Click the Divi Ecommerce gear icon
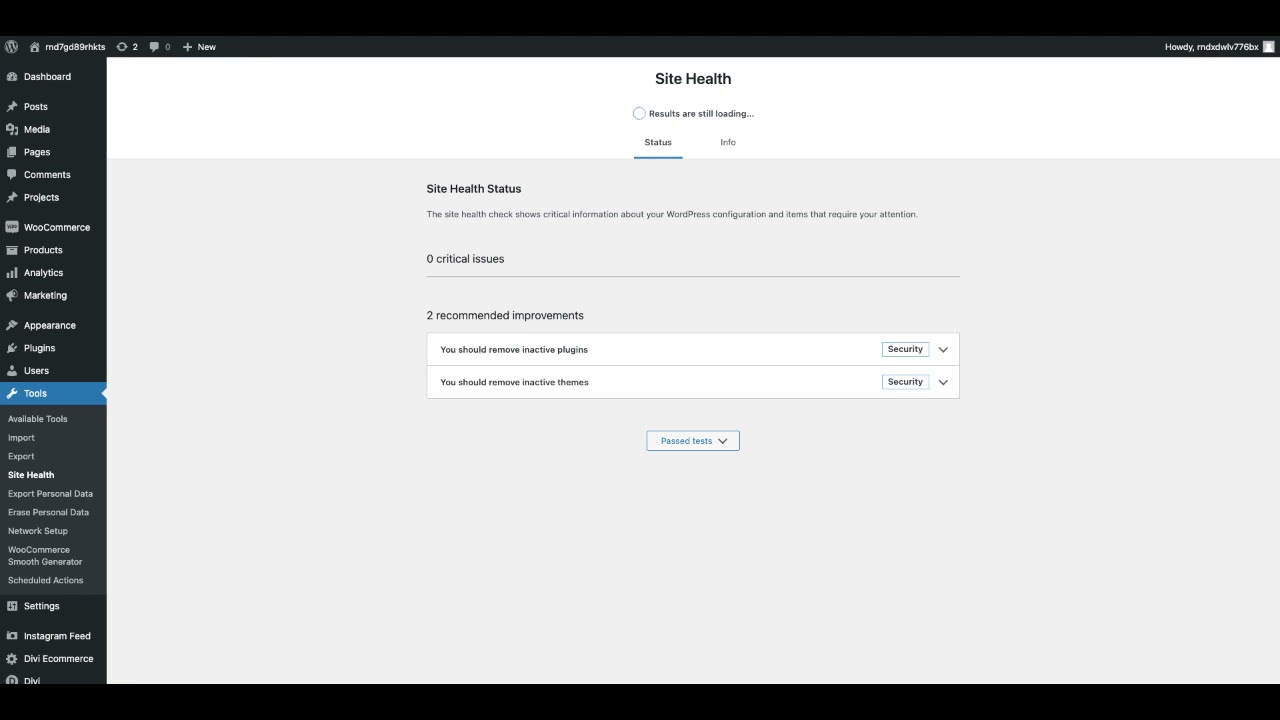This screenshot has width=1280, height=720. pos(12,659)
